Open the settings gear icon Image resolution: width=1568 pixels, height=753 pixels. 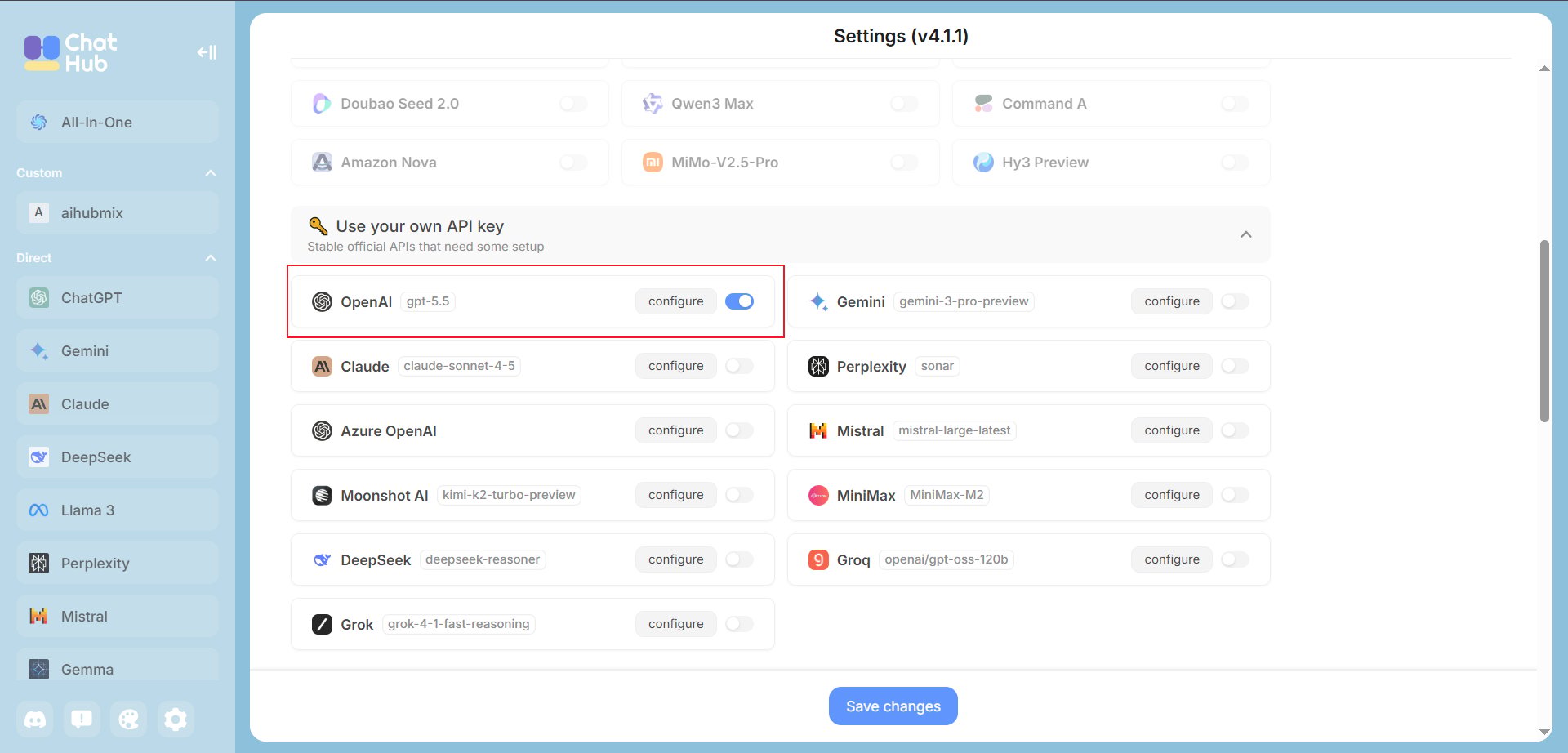click(176, 720)
